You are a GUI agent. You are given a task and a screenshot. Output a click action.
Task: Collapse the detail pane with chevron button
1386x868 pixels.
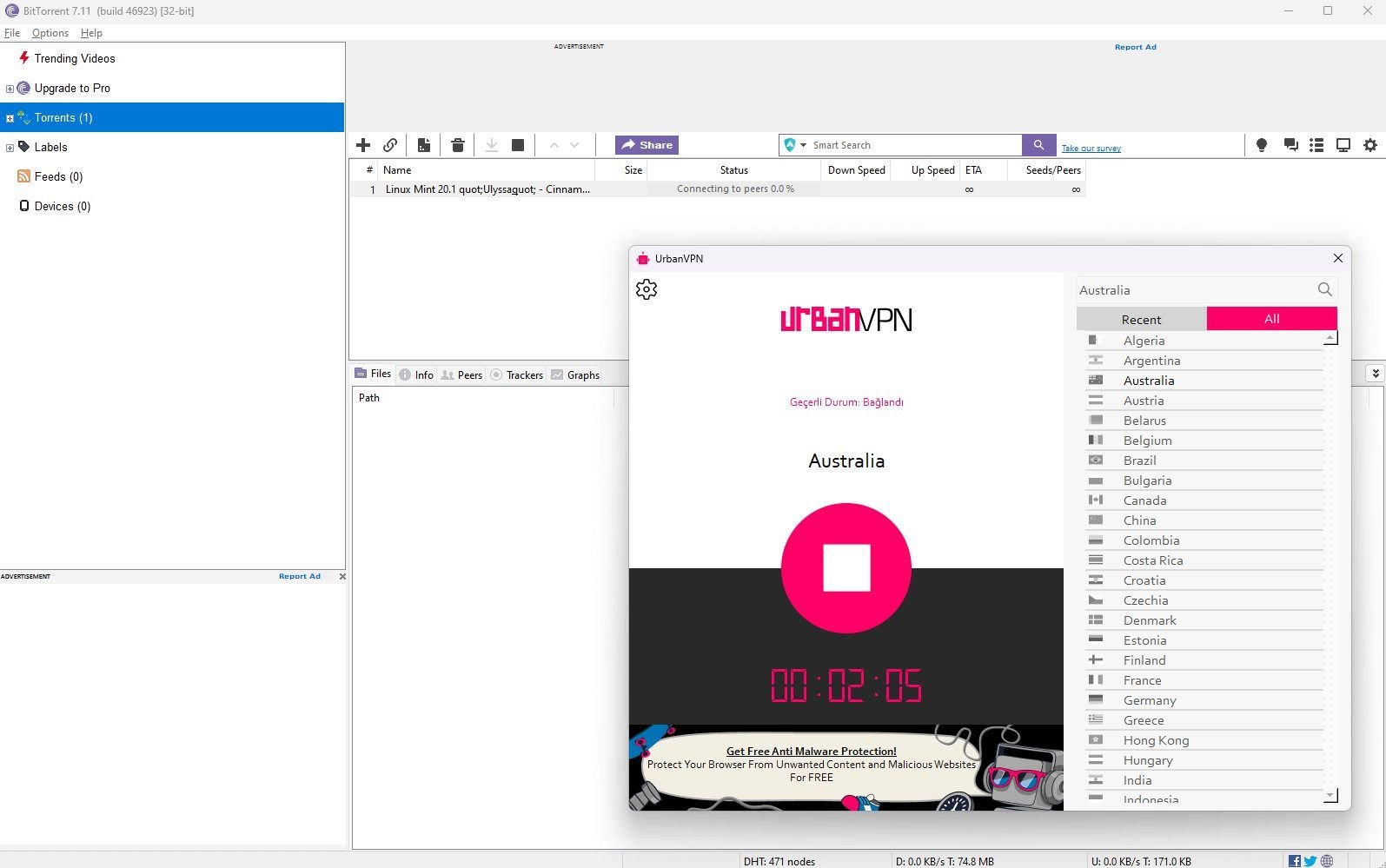click(x=1375, y=373)
